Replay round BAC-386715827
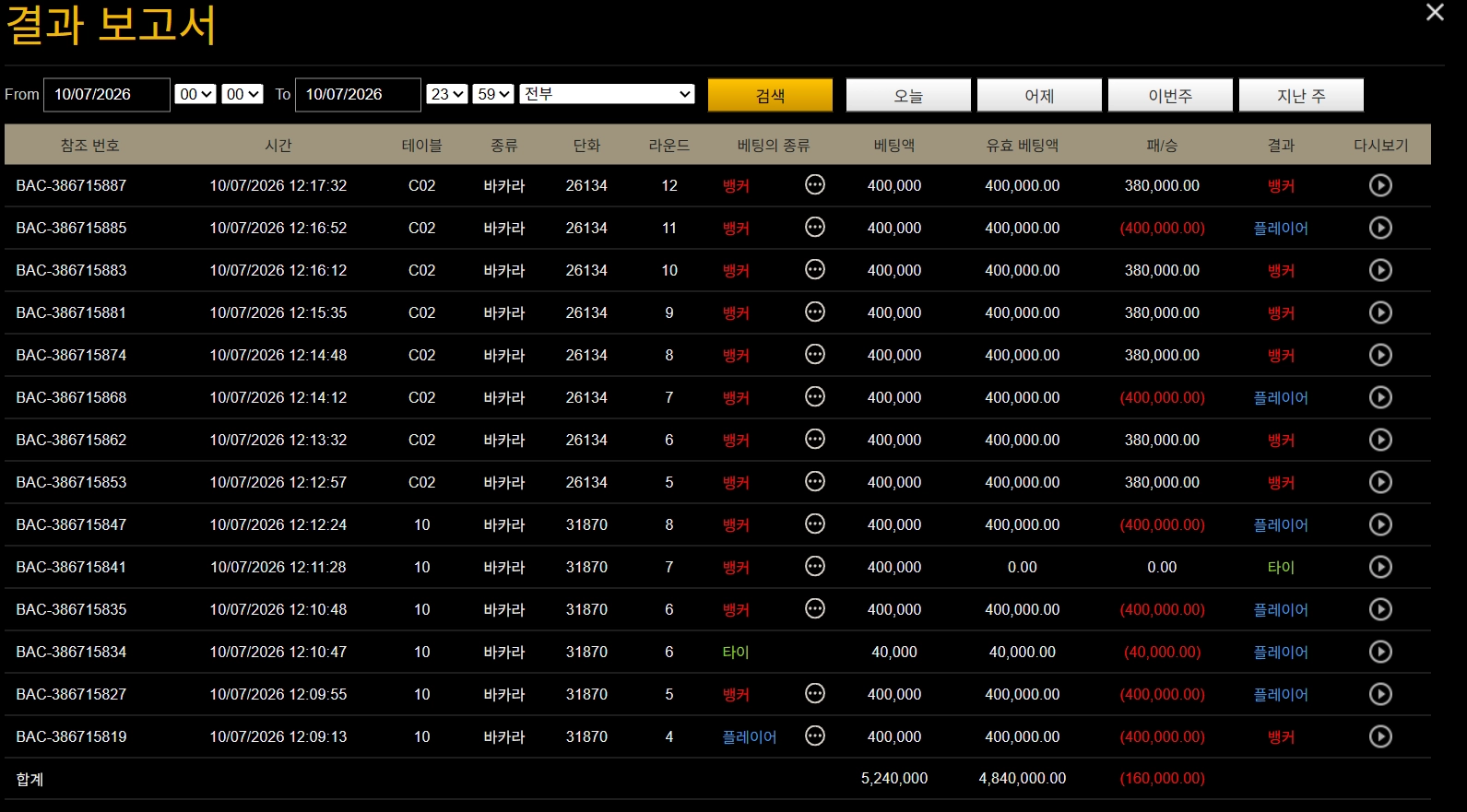The height and width of the screenshot is (812, 1467). point(1380,694)
